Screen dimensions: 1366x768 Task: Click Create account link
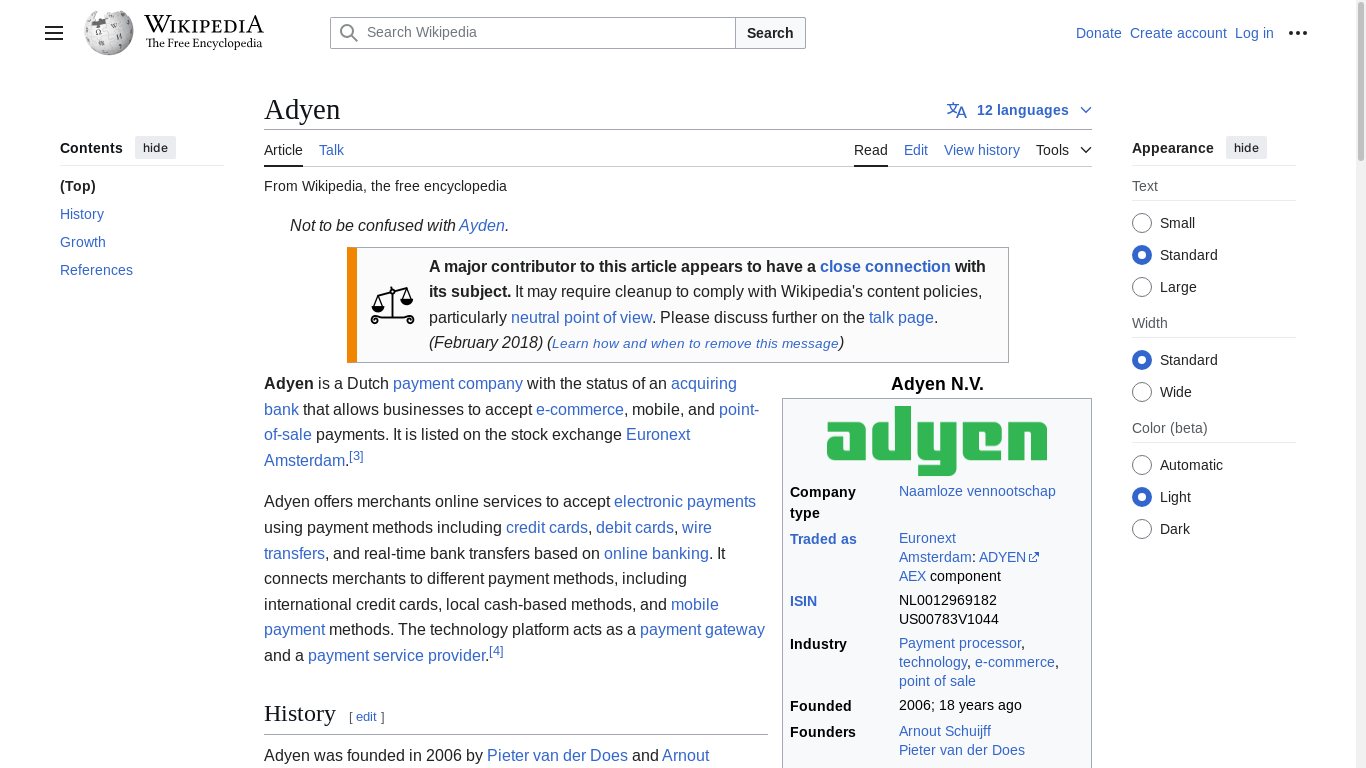[x=1178, y=33]
